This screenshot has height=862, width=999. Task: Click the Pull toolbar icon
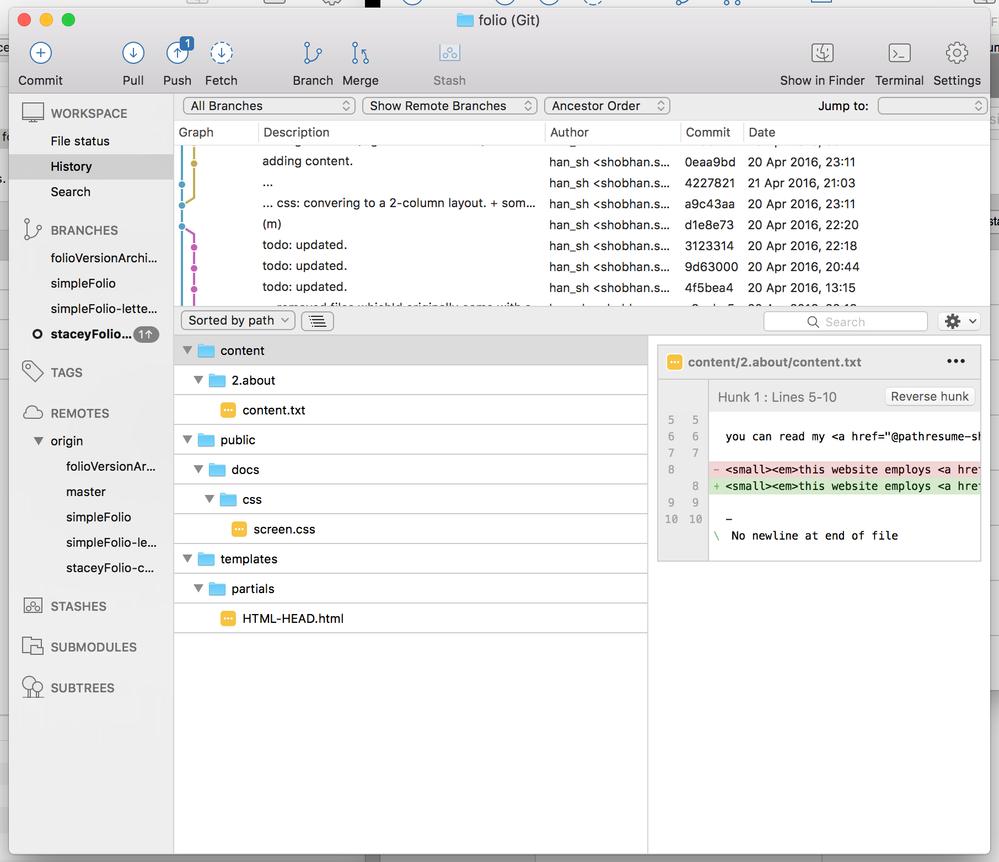133,54
